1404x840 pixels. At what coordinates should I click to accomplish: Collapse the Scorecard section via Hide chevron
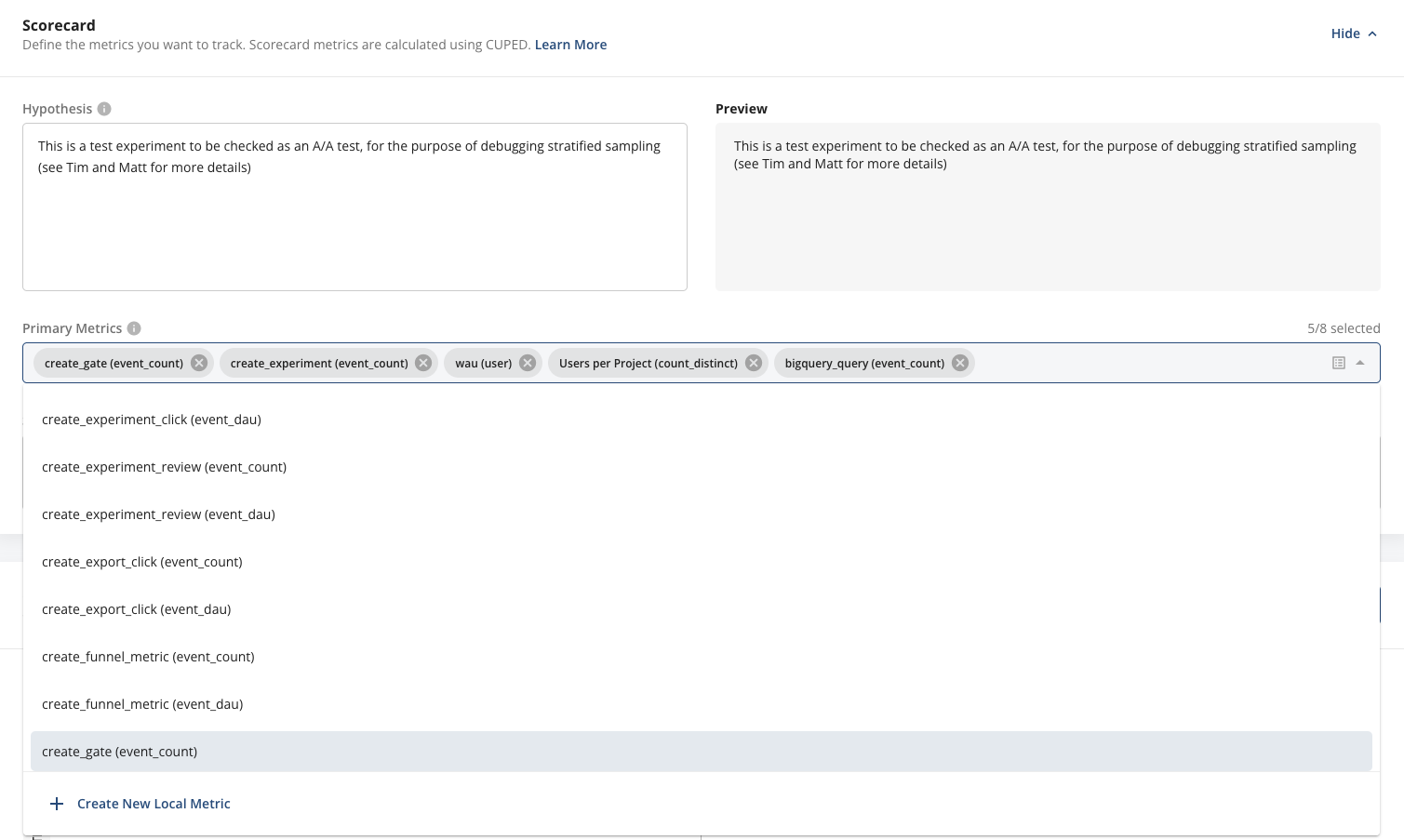point(1371,33)
